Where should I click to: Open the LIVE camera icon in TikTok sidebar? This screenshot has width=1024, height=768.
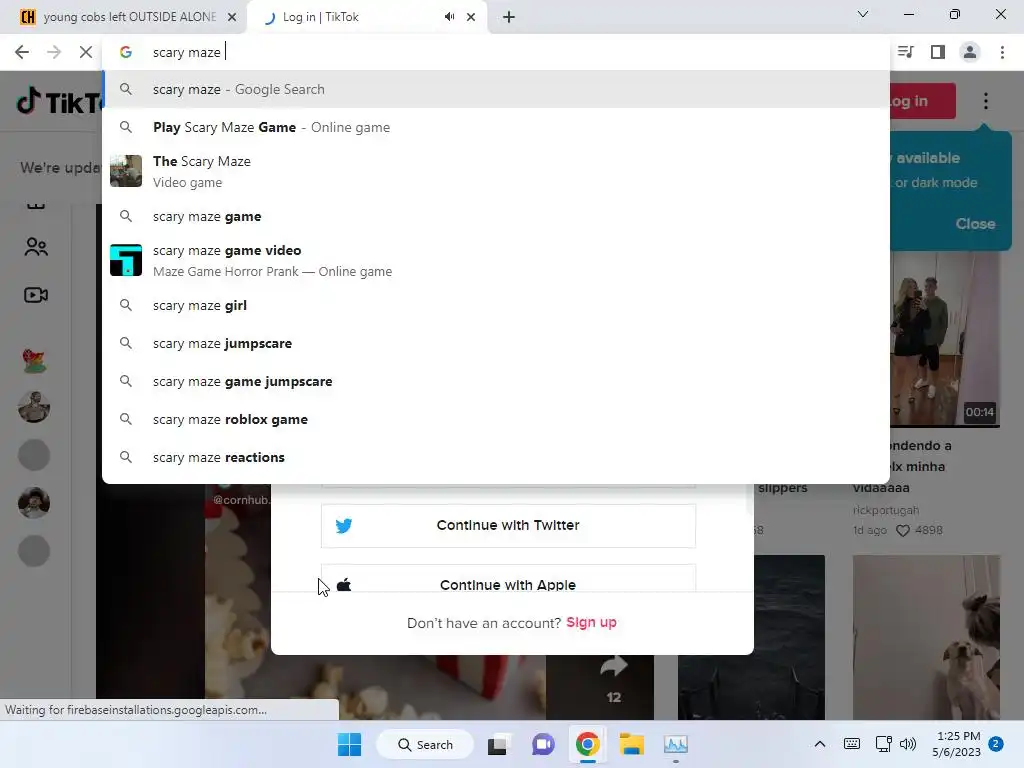pos(36,295)
